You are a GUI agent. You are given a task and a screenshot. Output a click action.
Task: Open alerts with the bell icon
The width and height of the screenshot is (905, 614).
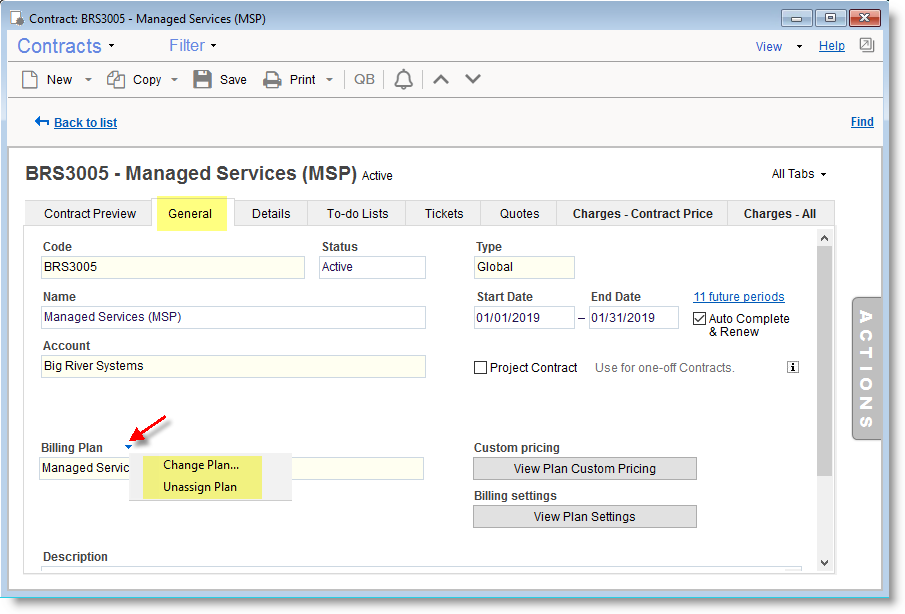click(403, 80)
